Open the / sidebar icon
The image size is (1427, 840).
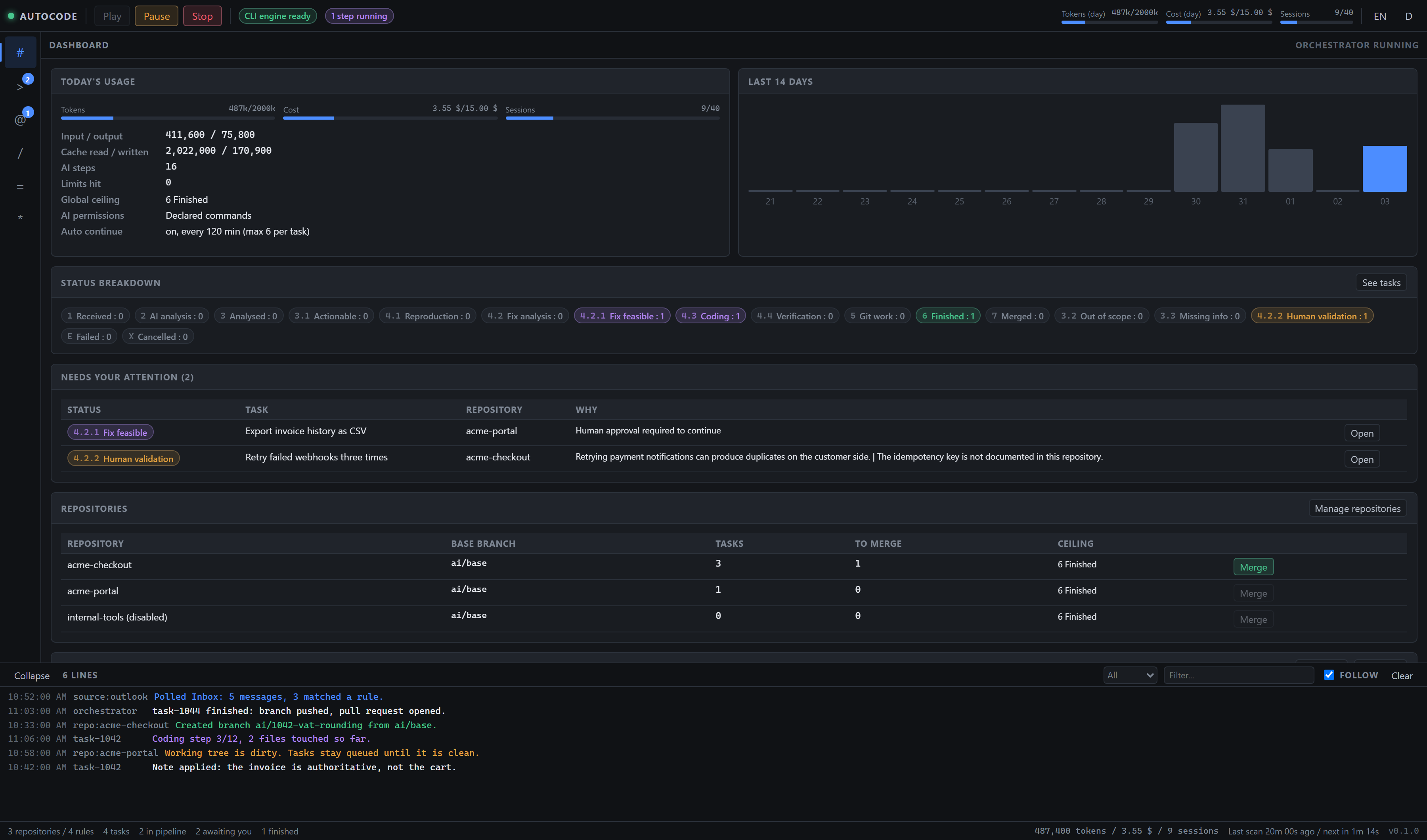point(20,153)
